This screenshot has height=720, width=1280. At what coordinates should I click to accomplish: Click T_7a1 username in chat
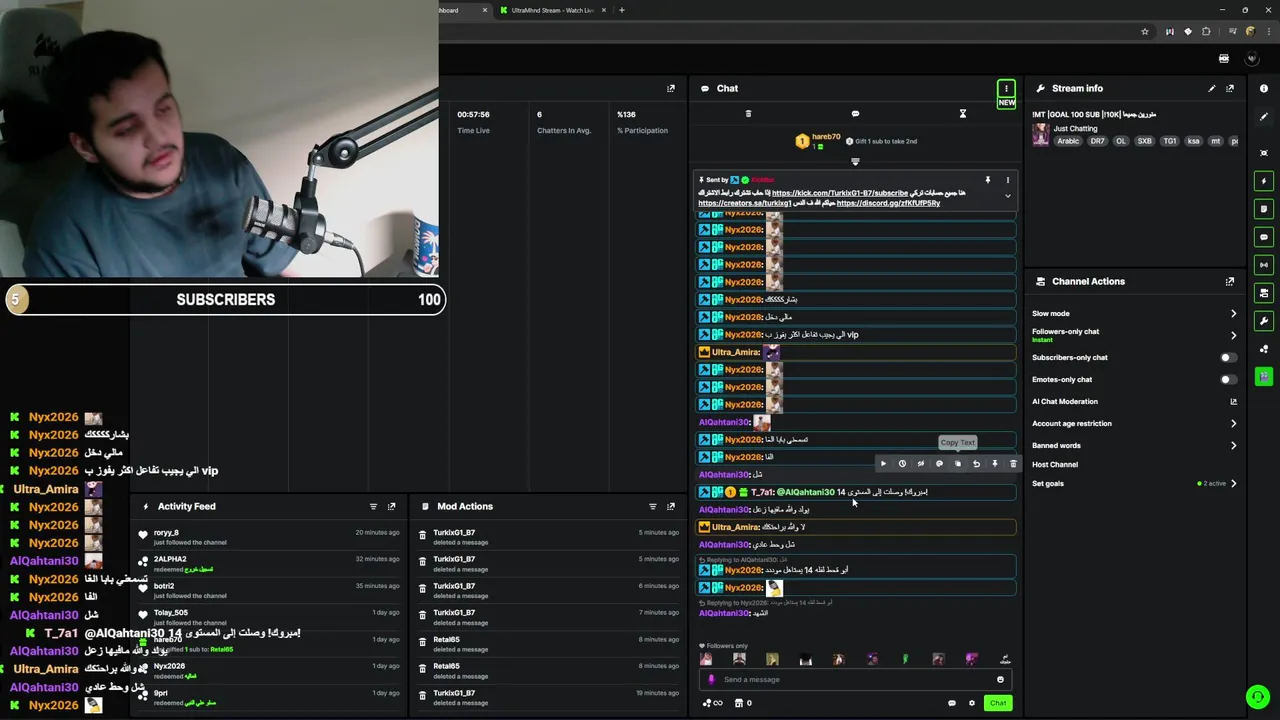761,492
